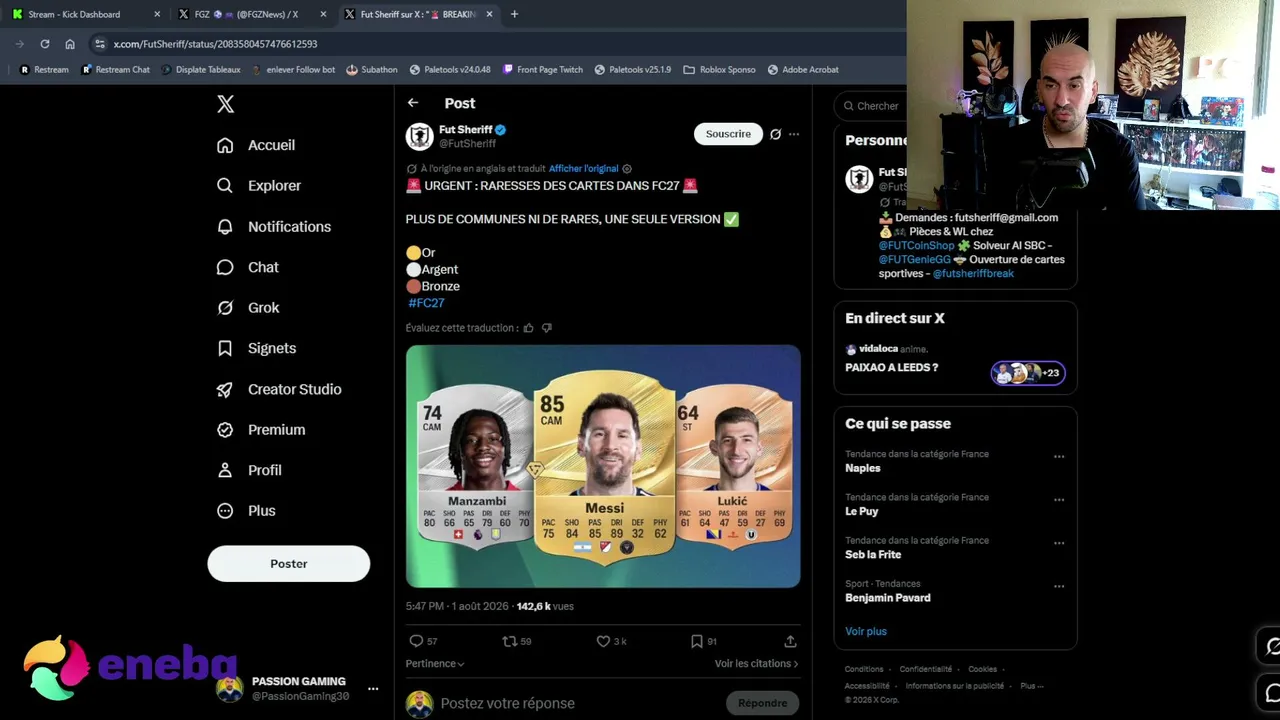Rate translation with thumbs up

529,328
